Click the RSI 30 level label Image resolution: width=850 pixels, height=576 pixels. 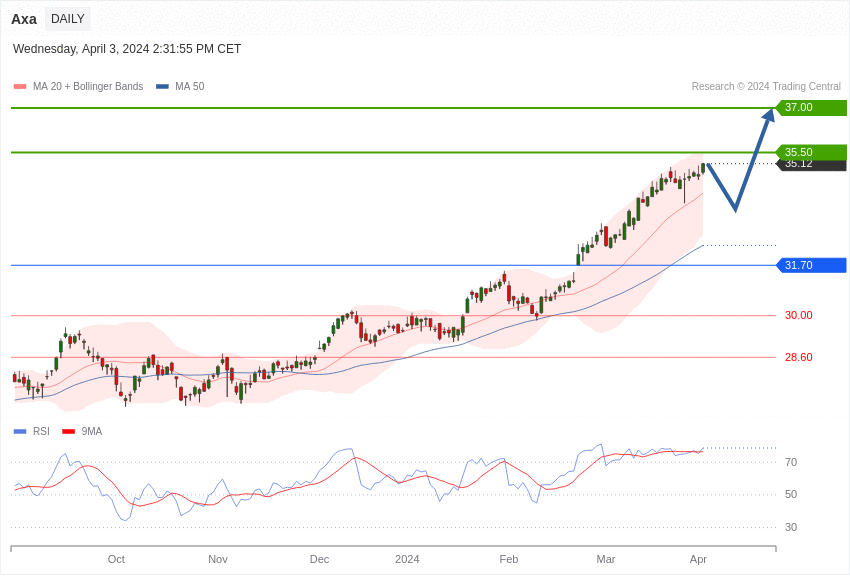(791, 527)
